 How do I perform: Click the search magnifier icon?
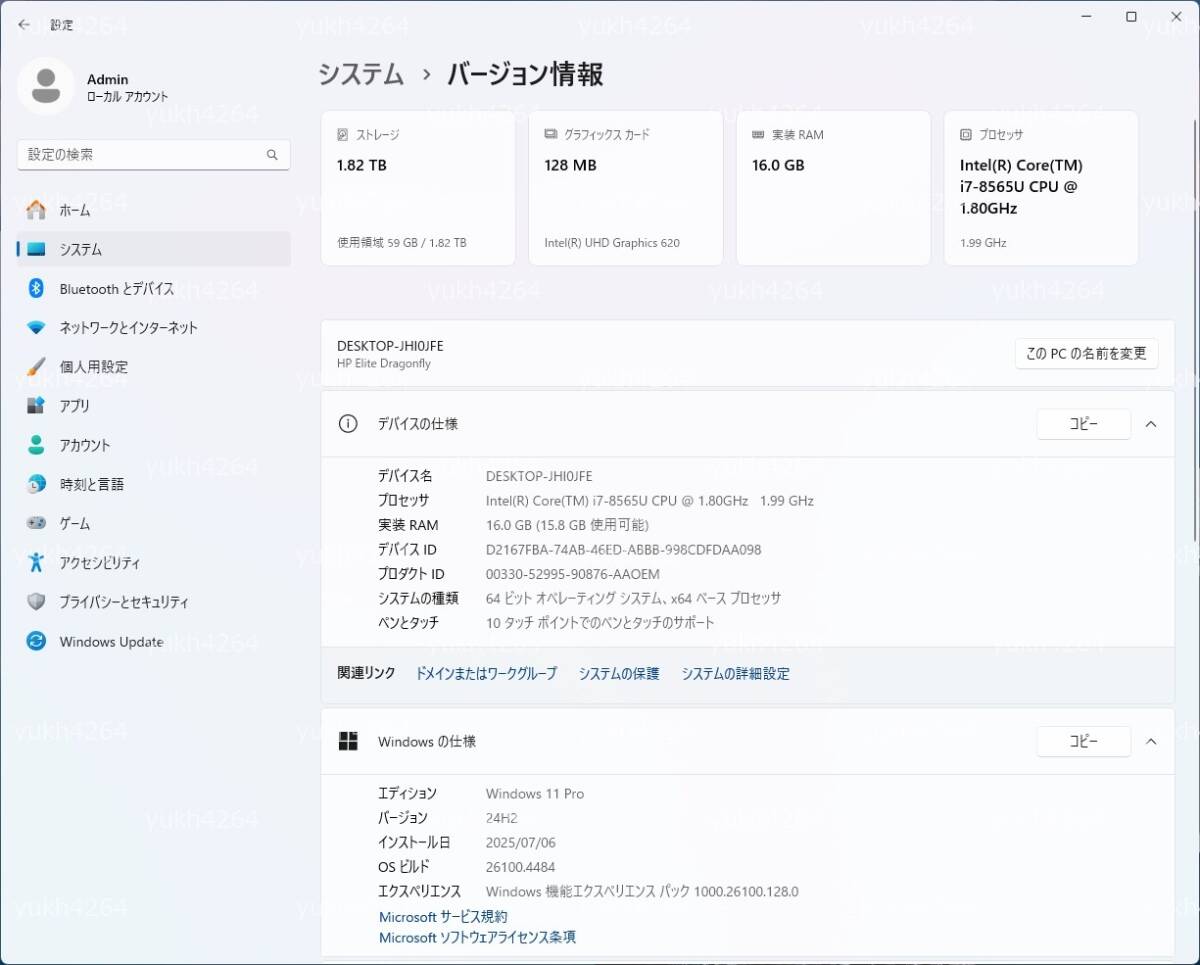[272, 155]
